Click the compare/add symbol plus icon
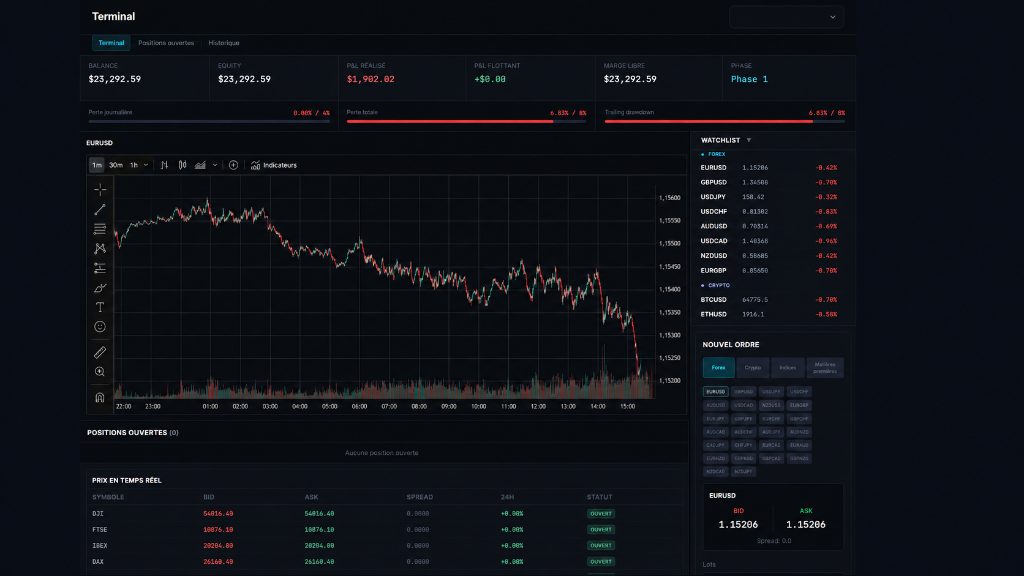Image resolution: width=1024 pixels, height=576 pixels. pos(233,165)
